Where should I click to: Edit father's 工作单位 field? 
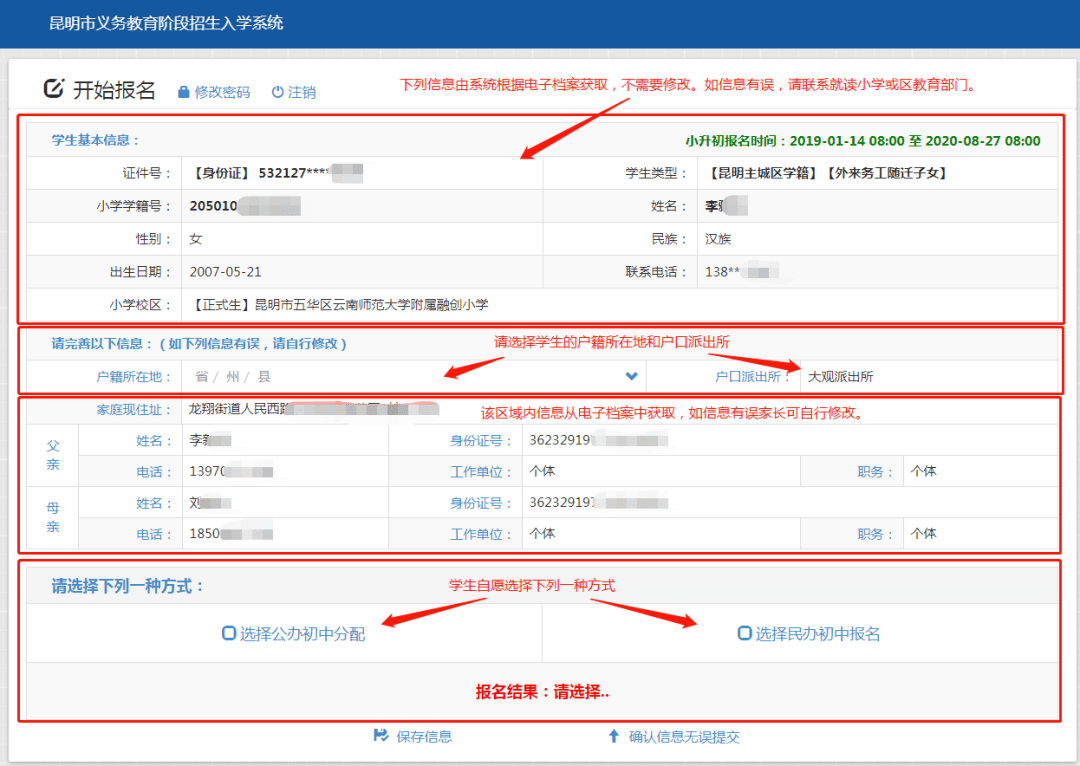(x=663, y=471)
